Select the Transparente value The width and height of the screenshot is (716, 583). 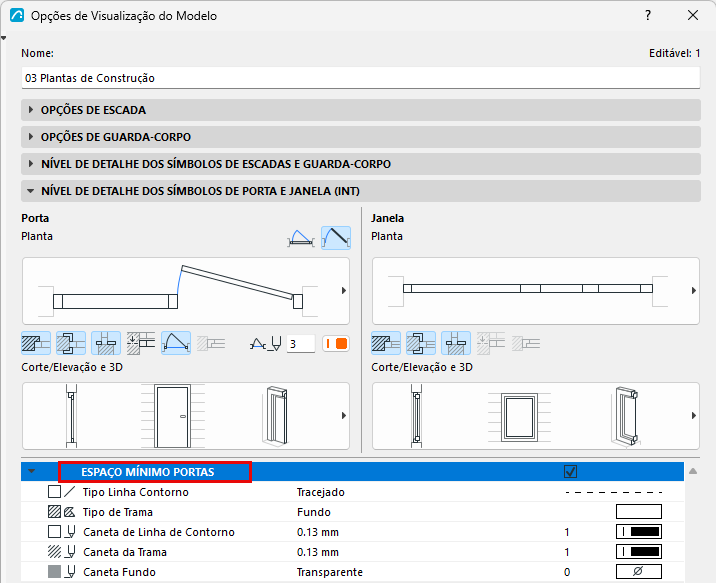[330, 572]
